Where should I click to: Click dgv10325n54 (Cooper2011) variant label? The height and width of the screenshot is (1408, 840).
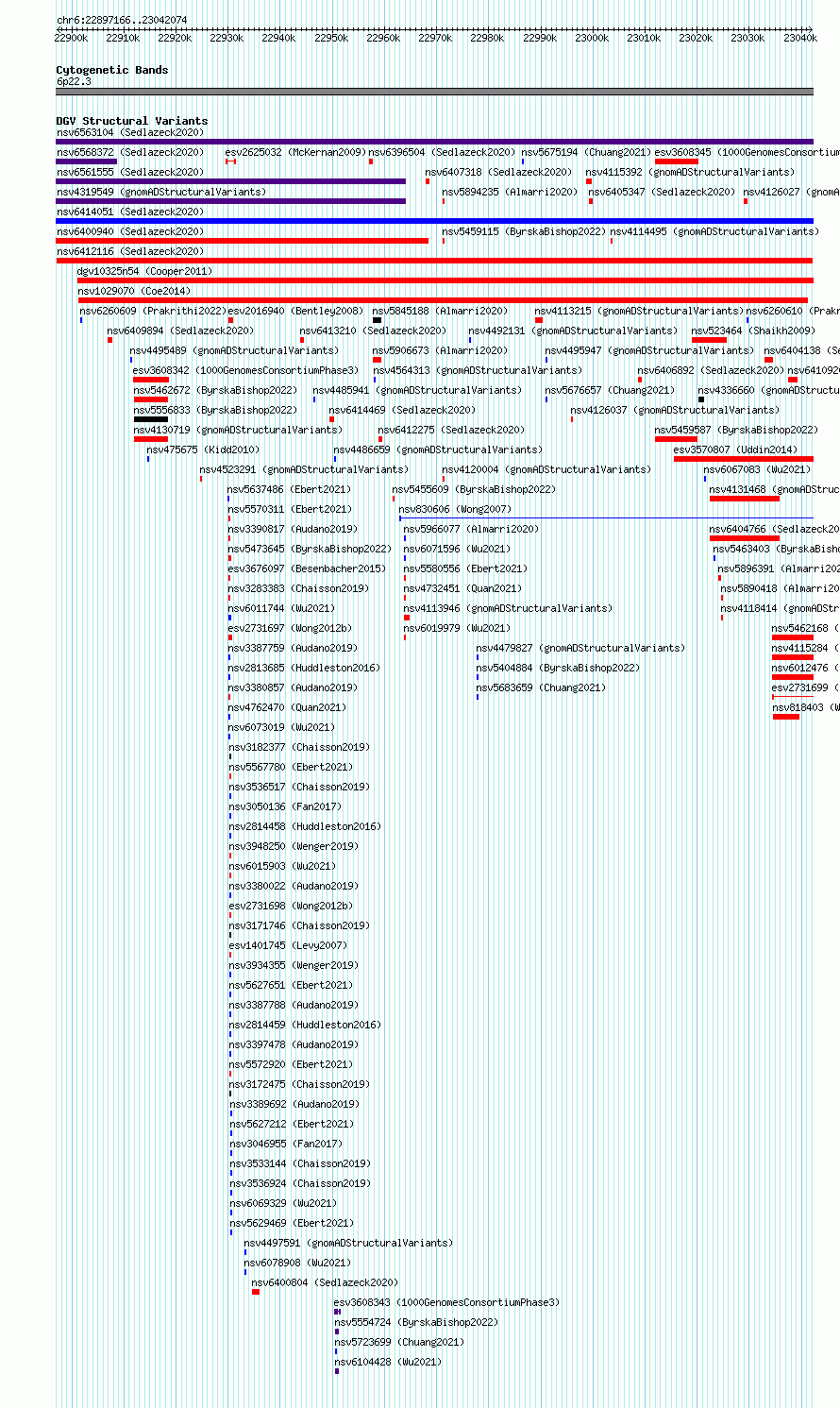point(145,271)
